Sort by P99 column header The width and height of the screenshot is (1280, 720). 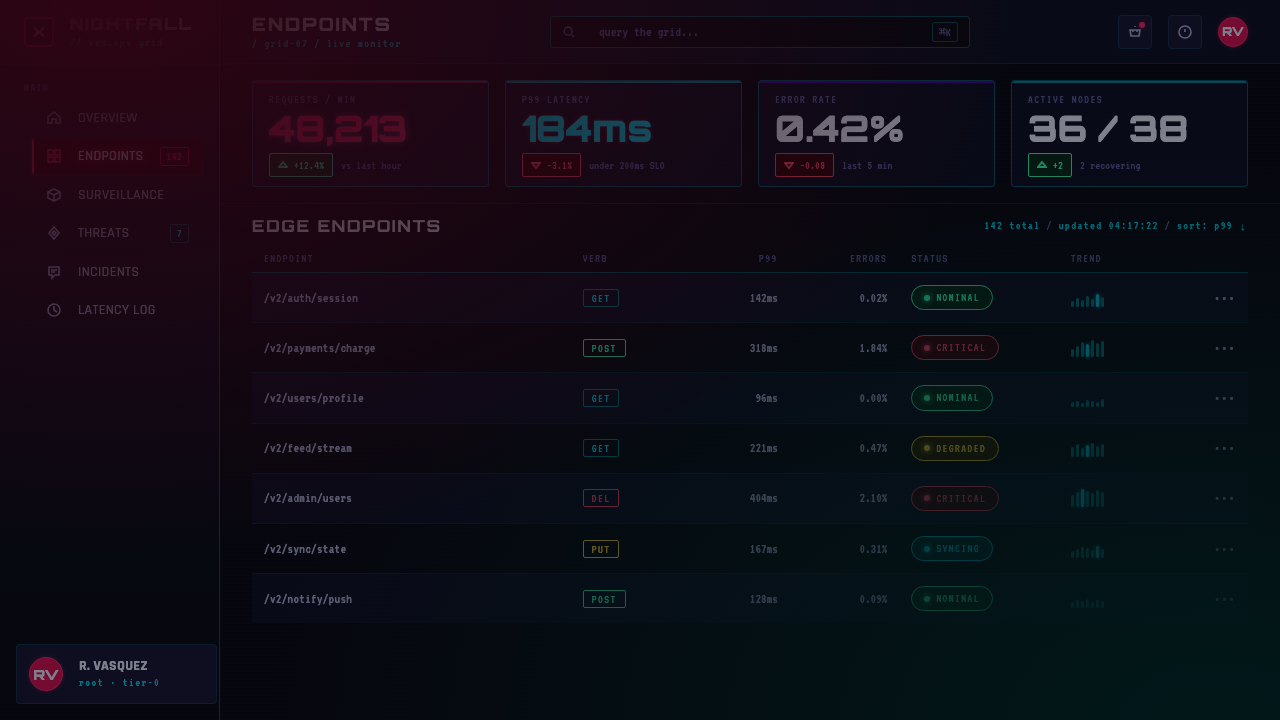tap(767, 259)
